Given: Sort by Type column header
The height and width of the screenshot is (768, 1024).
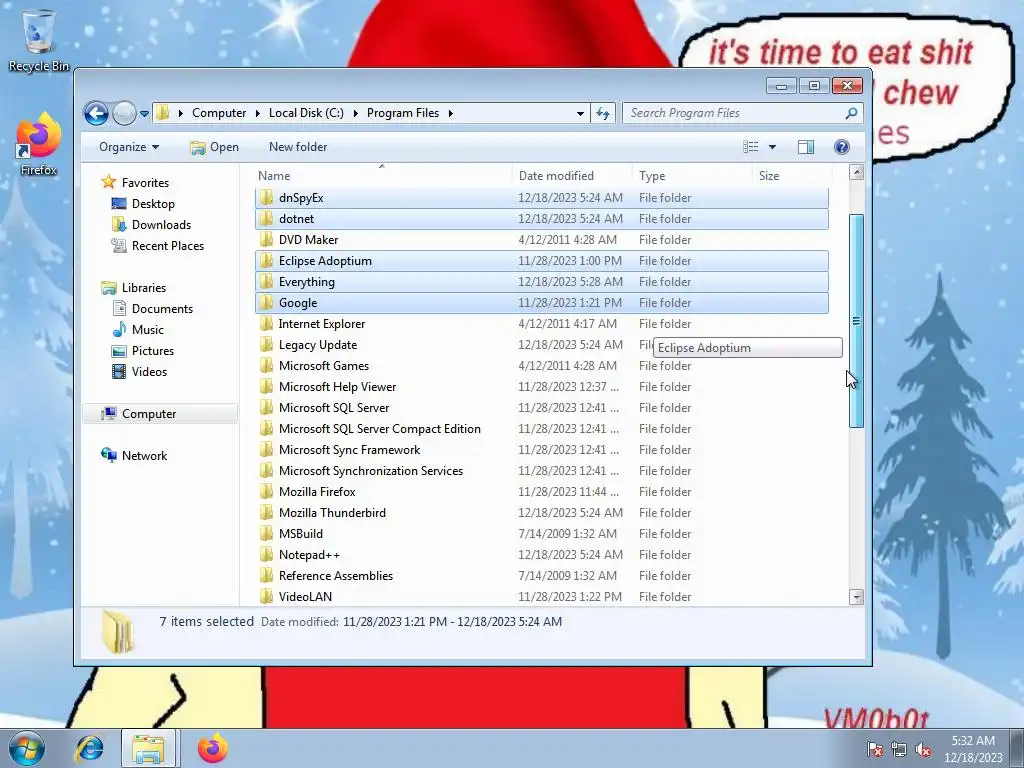Looking at the screenshot, I should [x=692, y=176].
